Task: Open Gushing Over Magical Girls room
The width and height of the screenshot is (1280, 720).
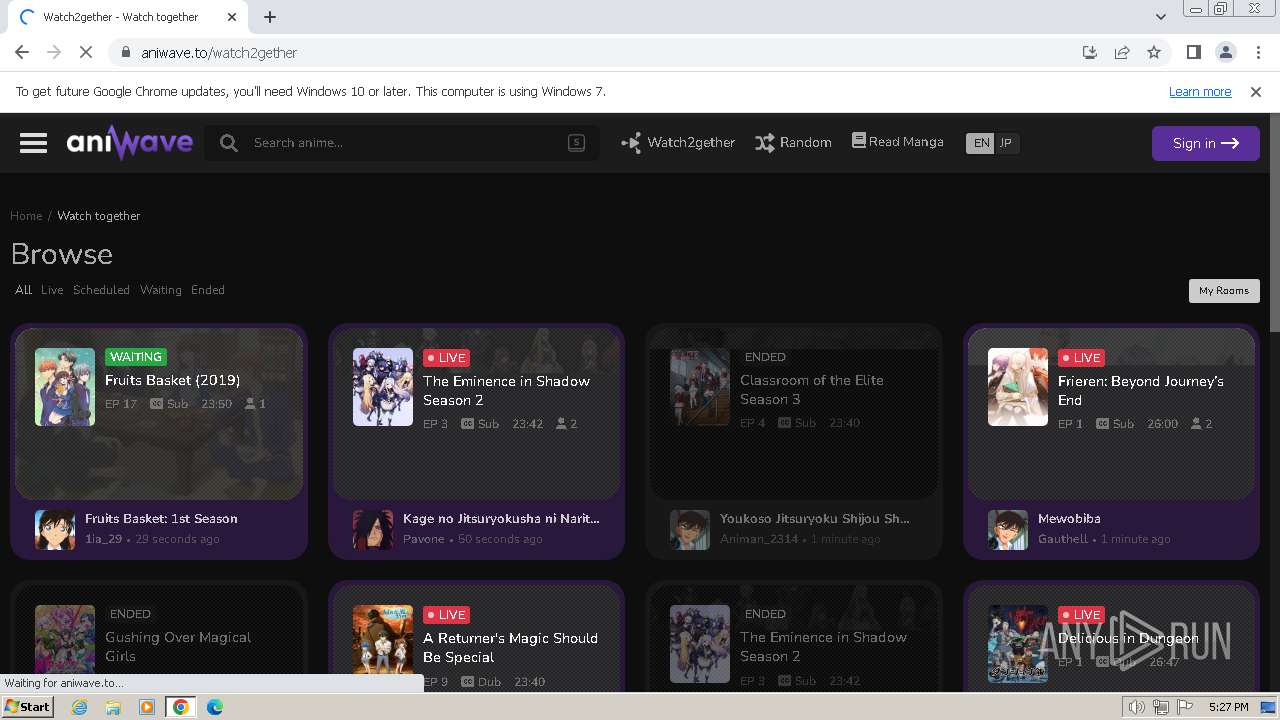Action: (x=178, y=647)
